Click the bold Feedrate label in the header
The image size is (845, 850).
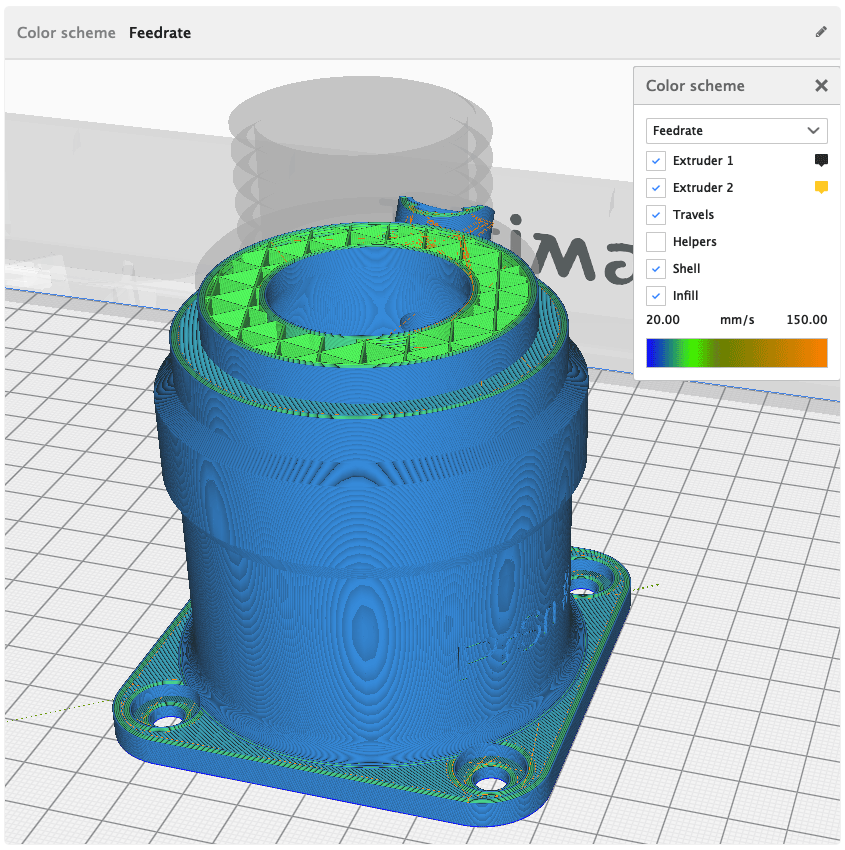(160, 33)
